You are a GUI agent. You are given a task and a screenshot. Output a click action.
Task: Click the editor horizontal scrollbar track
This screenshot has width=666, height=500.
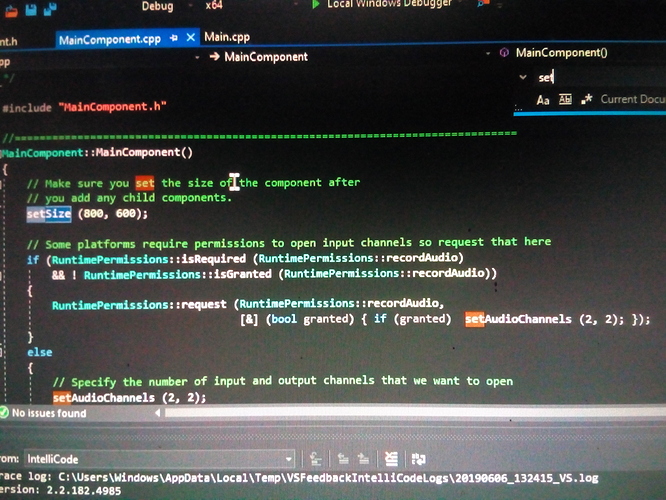(x=415, y=412)
